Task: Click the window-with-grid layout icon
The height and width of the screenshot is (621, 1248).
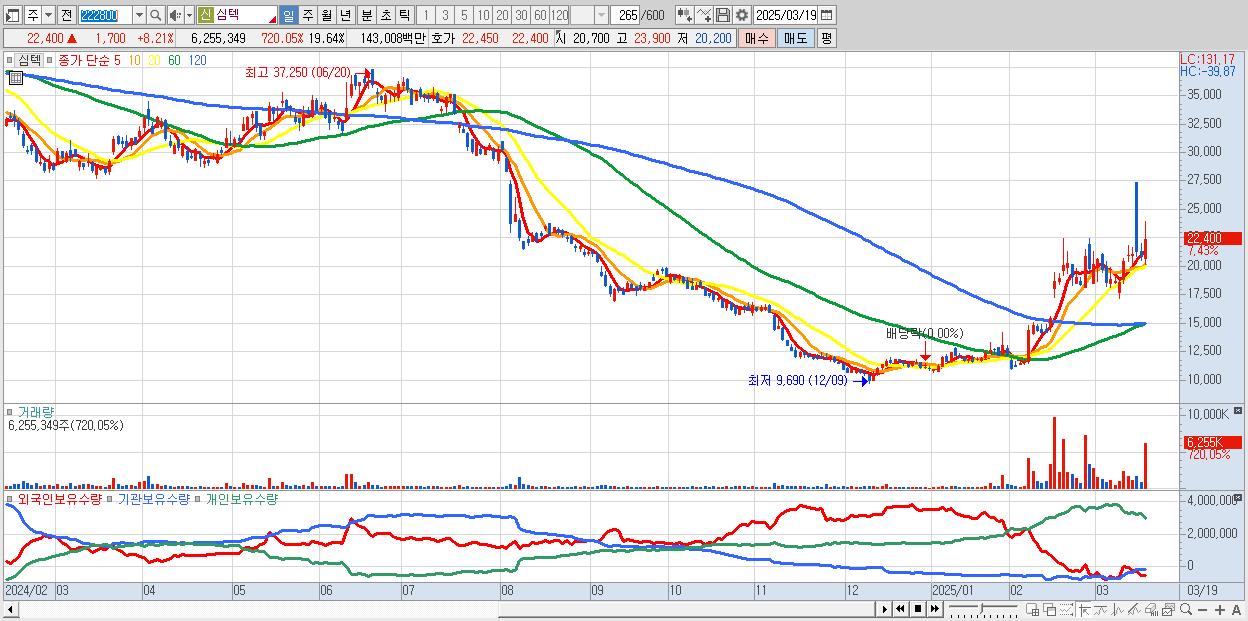Action: [x=1032, y=609]
